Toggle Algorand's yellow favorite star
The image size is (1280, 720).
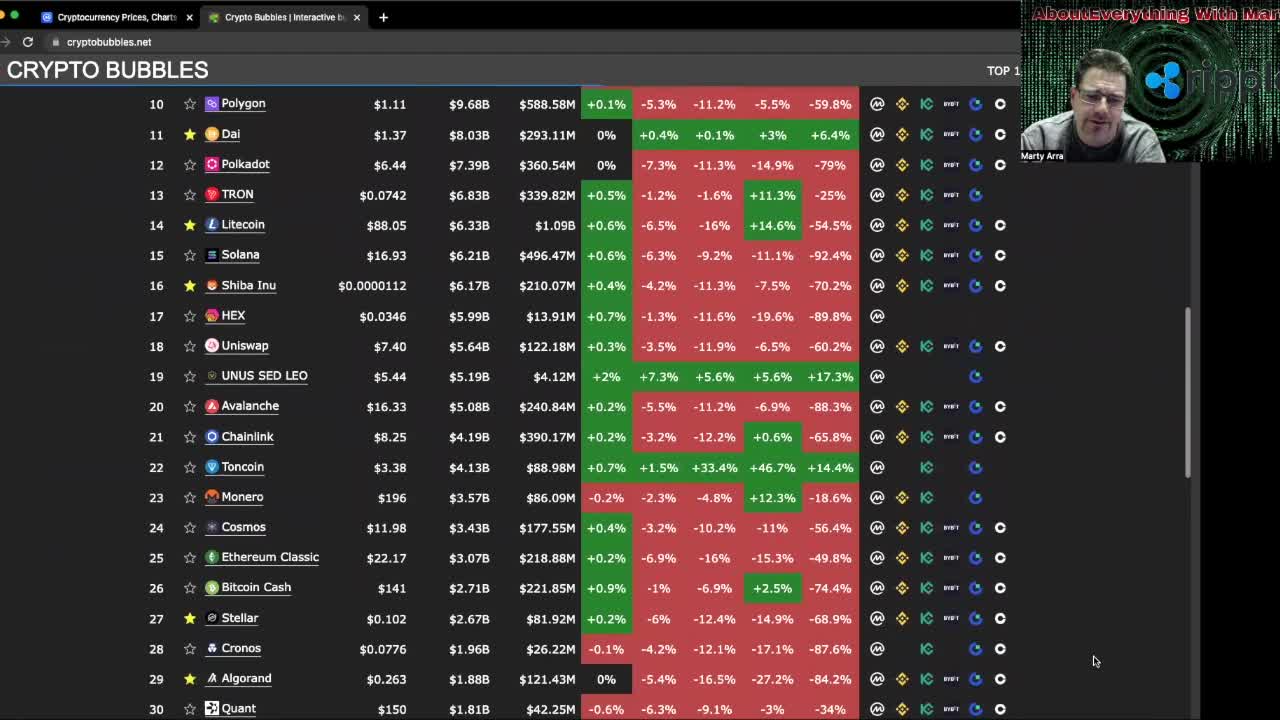coord(190,679)
